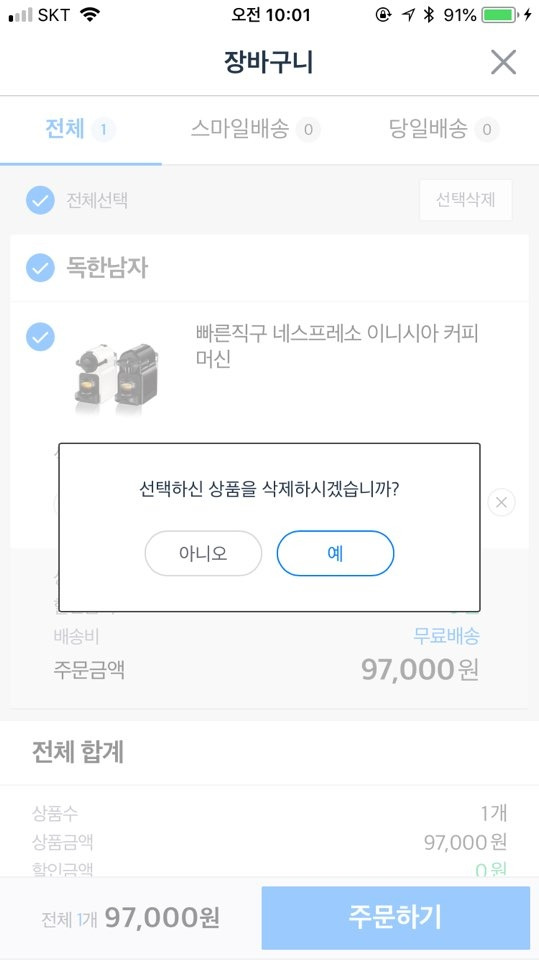Open the 스마일배송 tab
The width and height of the screenshot is (539, 960).
click(x=255, y=129)
